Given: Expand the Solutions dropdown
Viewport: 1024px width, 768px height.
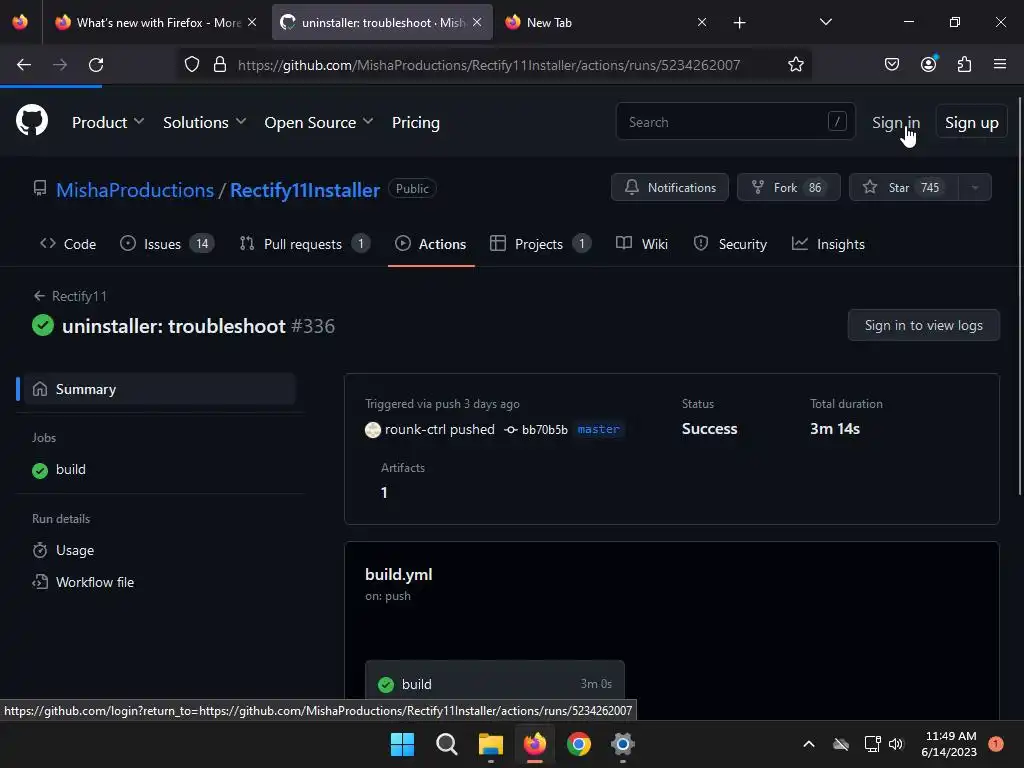Looking at the screenshot, I should tap(204, 122).
